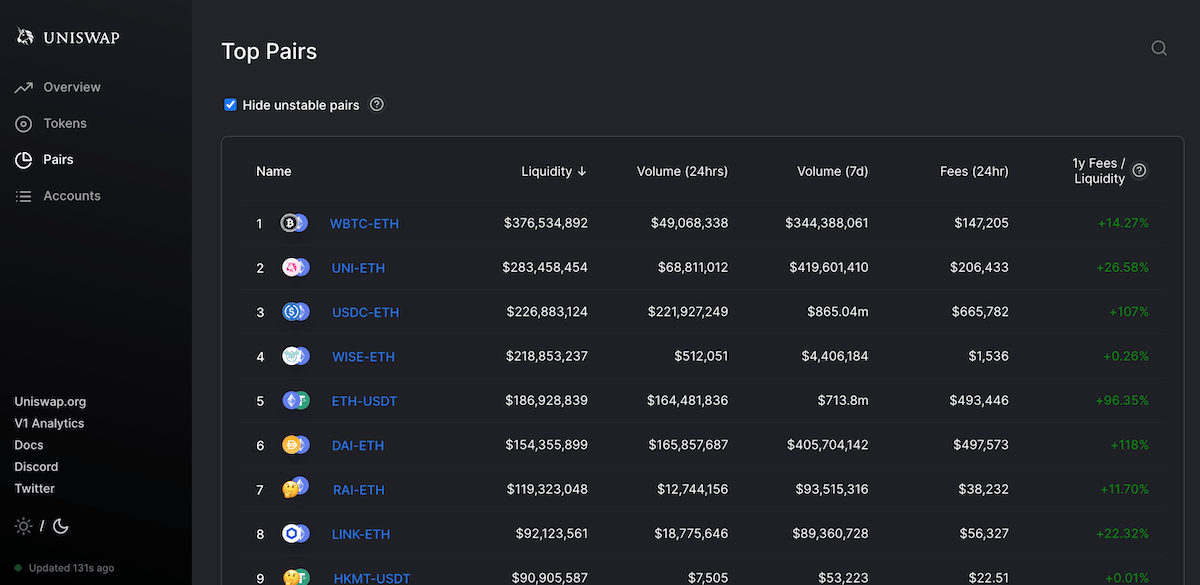Screen dimensions: 1200x585
Task: Sort pairs by Fees (24hr) header
Action: pyautogui.click(x=974, y=171)
